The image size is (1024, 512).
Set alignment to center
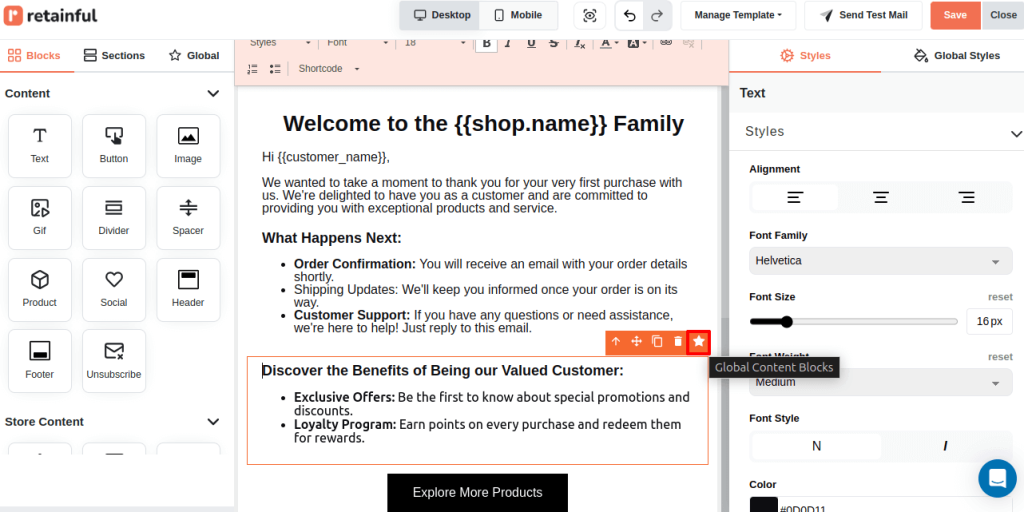point(881,197)
